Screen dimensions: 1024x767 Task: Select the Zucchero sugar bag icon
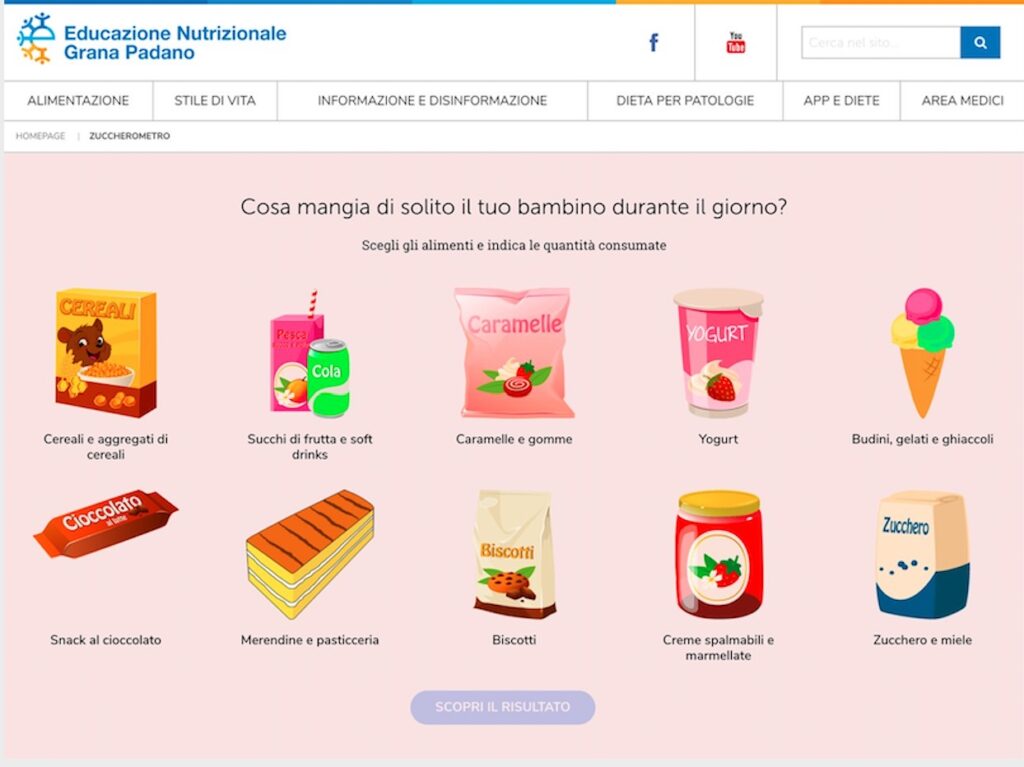[x=922, y=554]
